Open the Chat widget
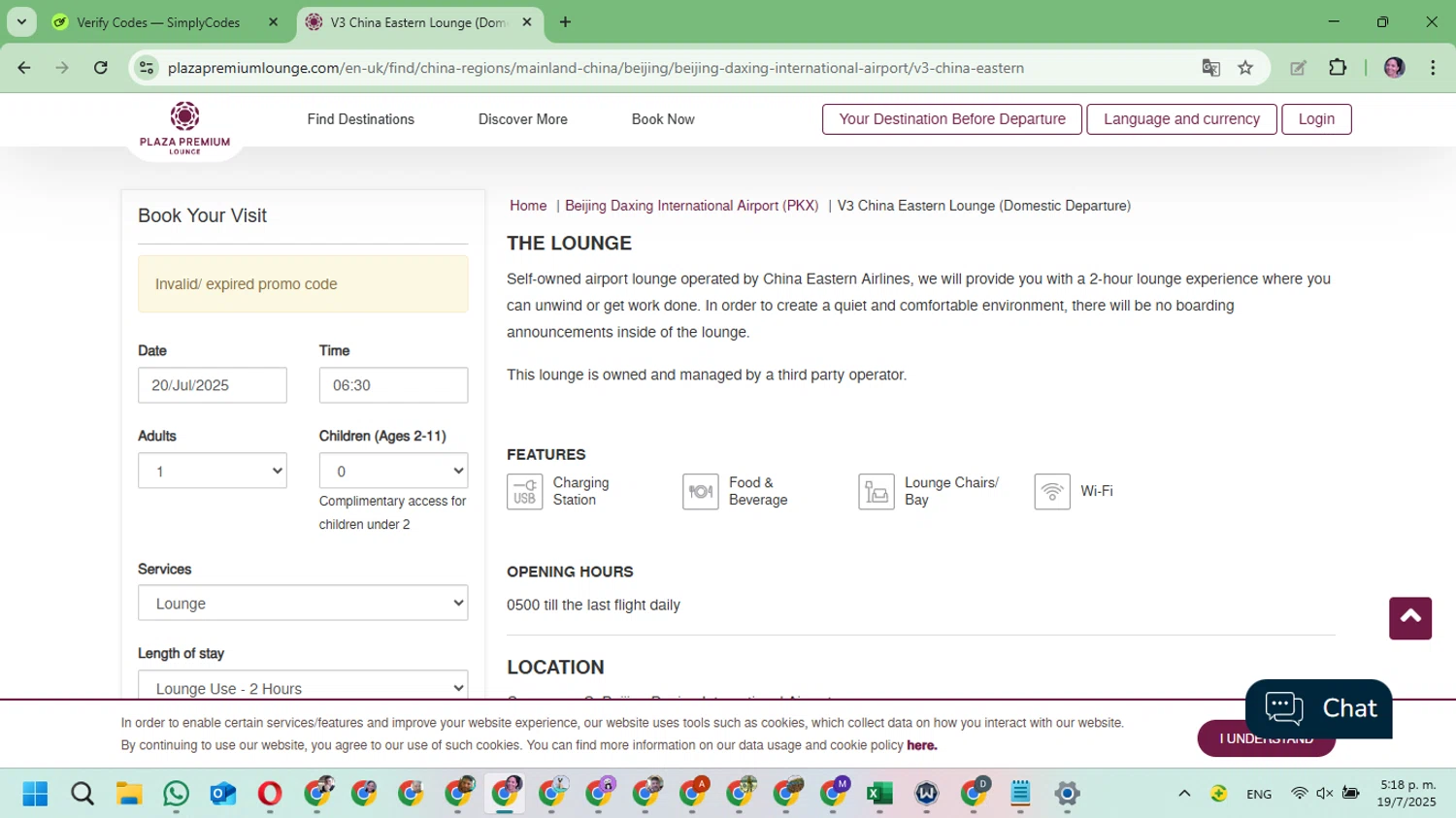 1318,708
